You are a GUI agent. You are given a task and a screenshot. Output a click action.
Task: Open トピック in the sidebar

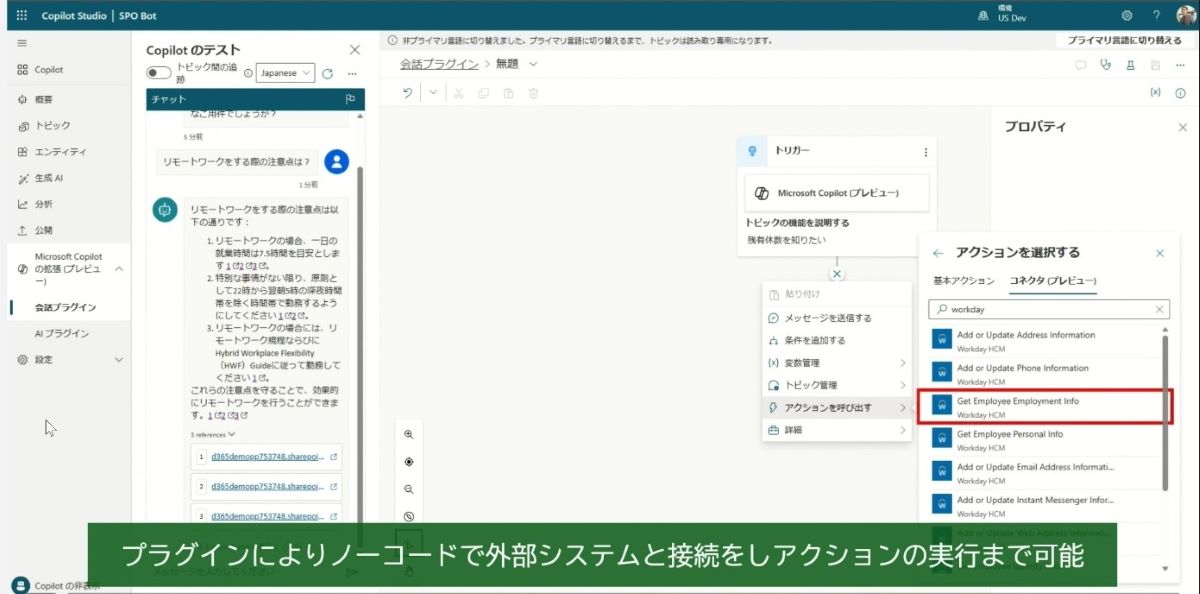pos(43,126)
